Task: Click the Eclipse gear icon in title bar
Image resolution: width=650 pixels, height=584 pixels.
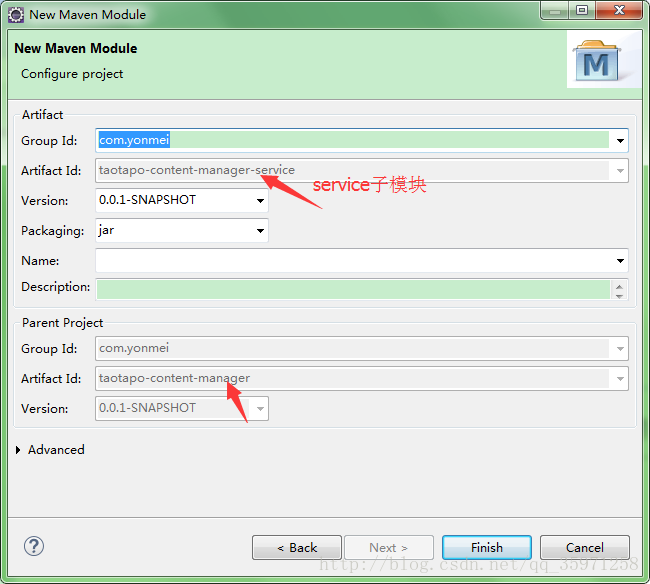Action: pyautogui.click(x=16, y=15)
